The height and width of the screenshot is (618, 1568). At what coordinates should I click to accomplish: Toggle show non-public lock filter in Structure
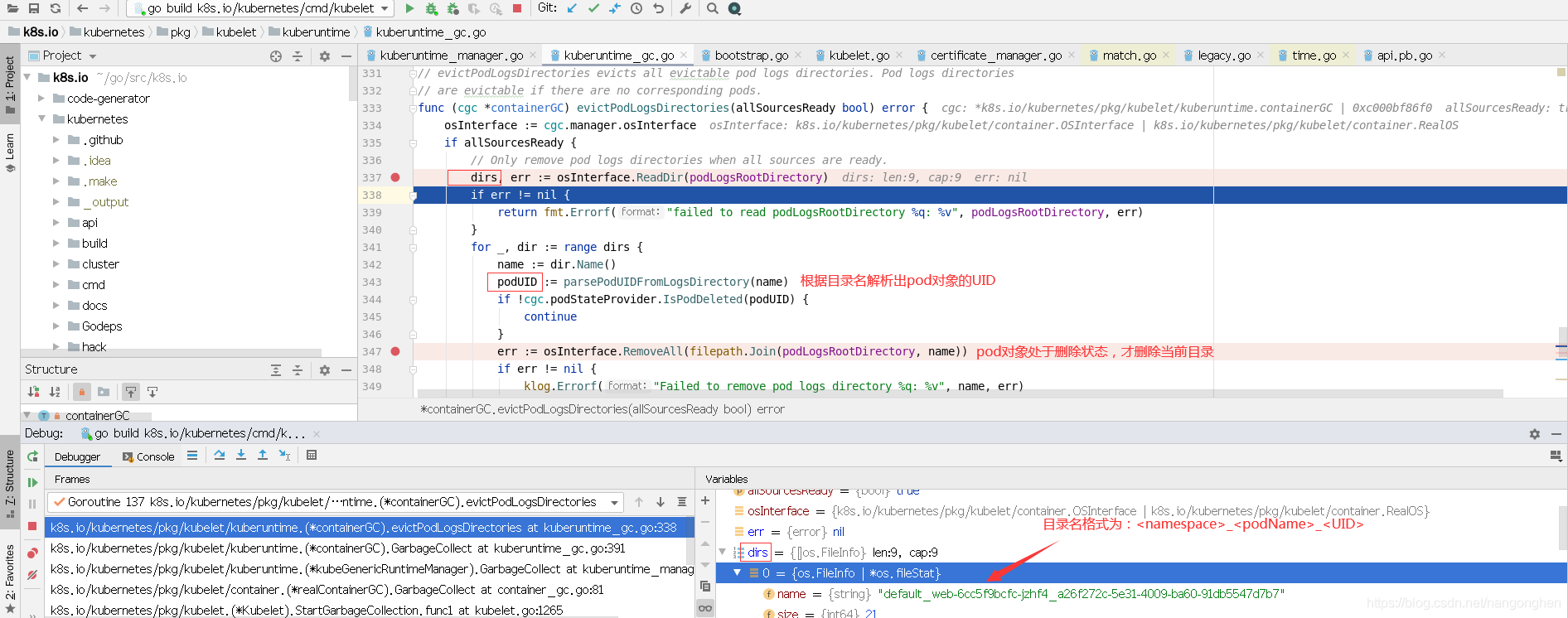point(82,392)
